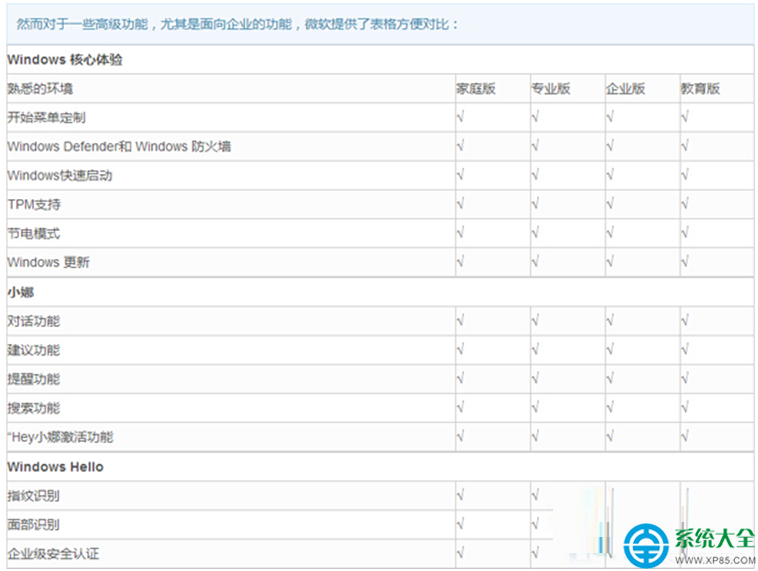Image resolution: width=758 pixels, height=571 pixels.
Task: Click the 'Windows Defender和 Windows 防火墙' row label
Action: pyautogui.click(x=119, y=146)
